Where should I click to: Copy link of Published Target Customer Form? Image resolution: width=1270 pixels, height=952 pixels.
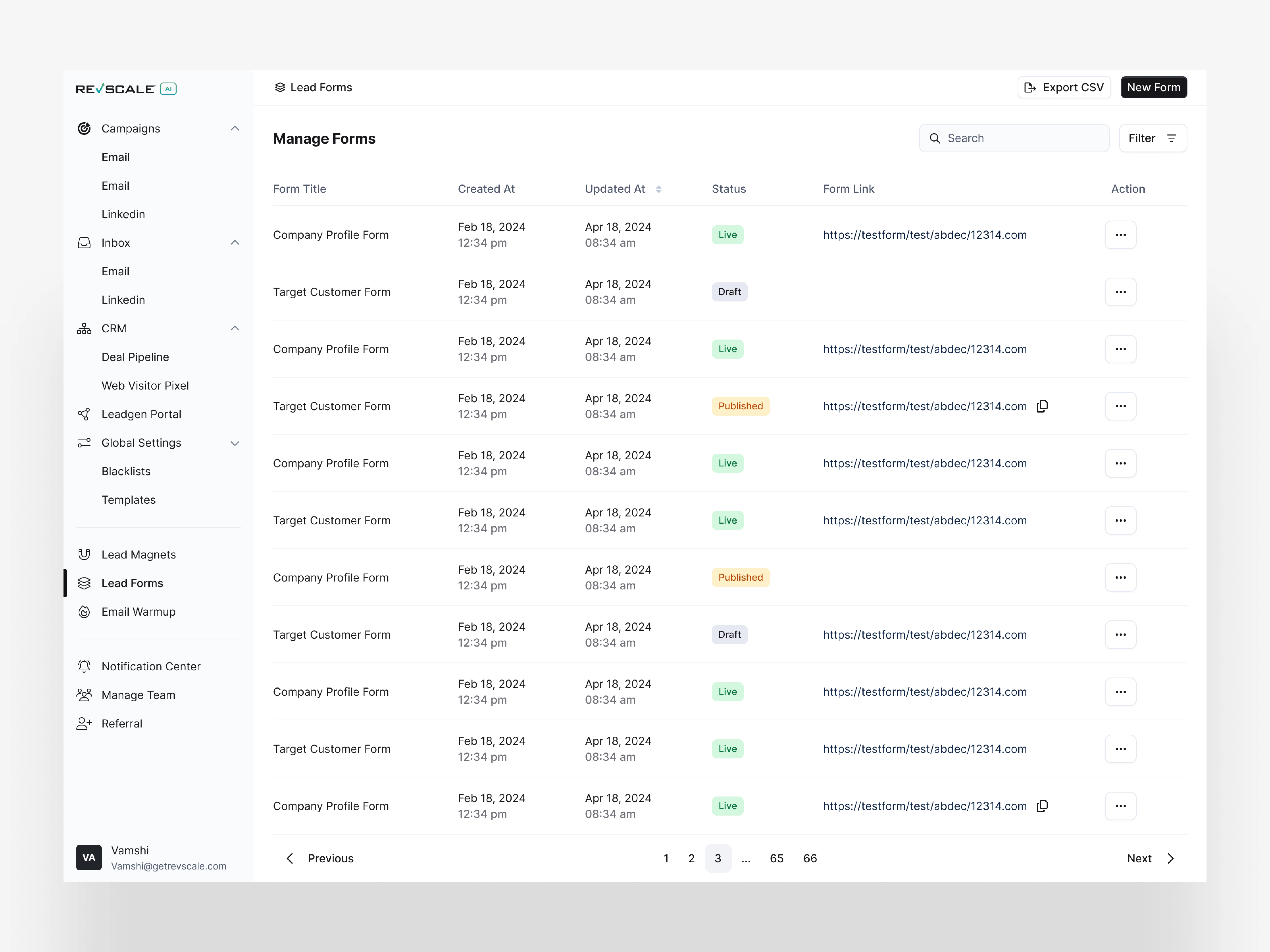pos(1042,406)
